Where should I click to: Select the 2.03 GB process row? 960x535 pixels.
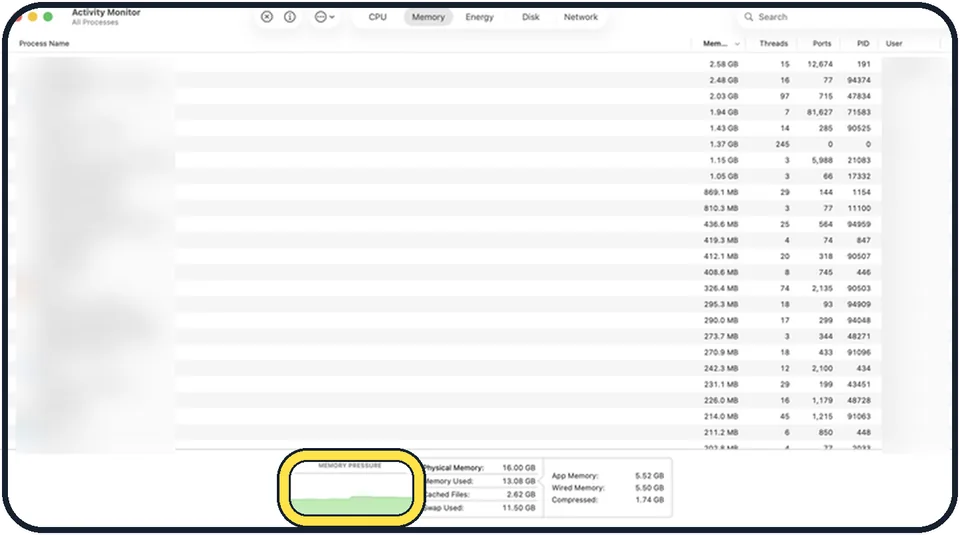point(478,96)
